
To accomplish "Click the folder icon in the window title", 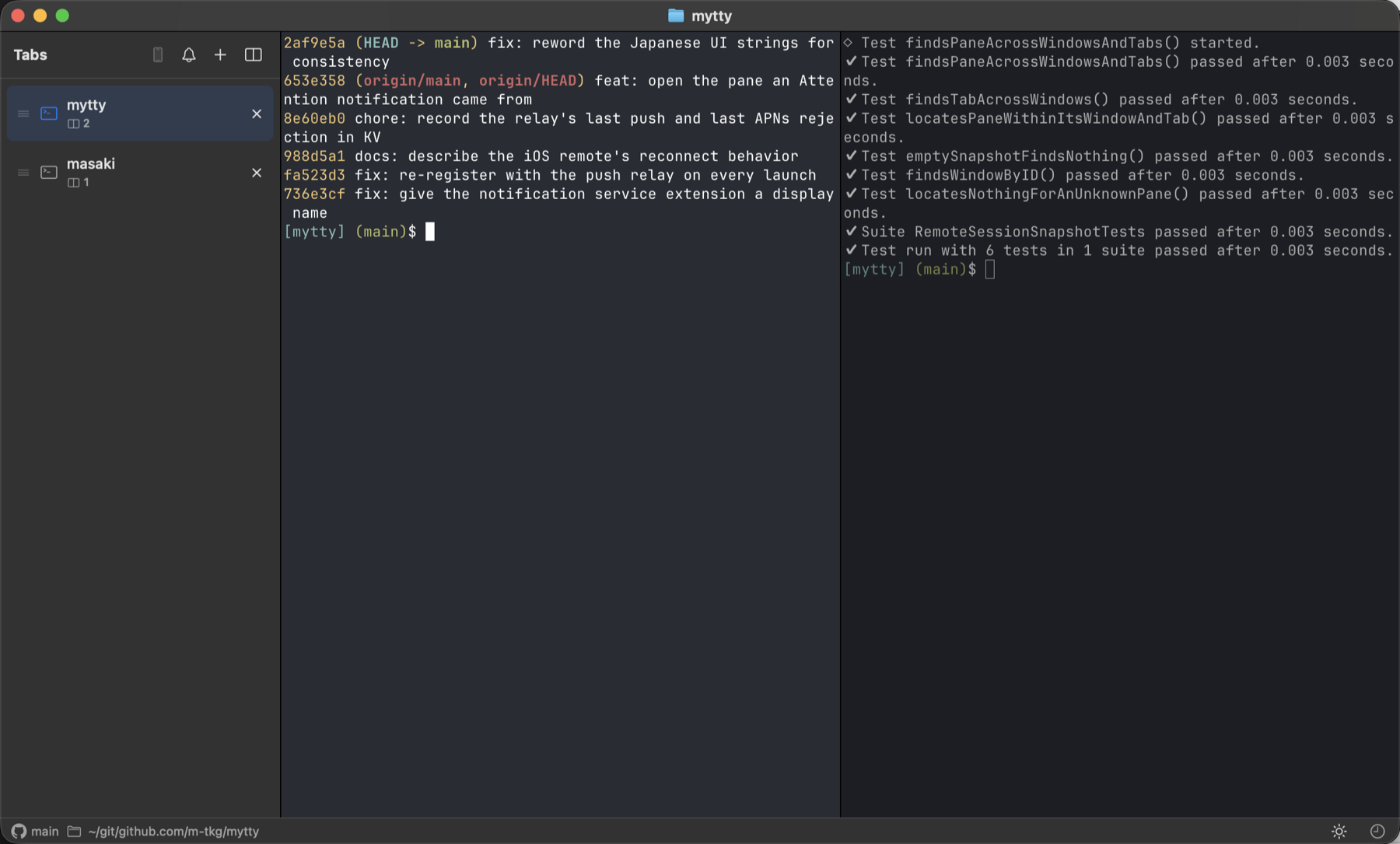I will point(676,16).
